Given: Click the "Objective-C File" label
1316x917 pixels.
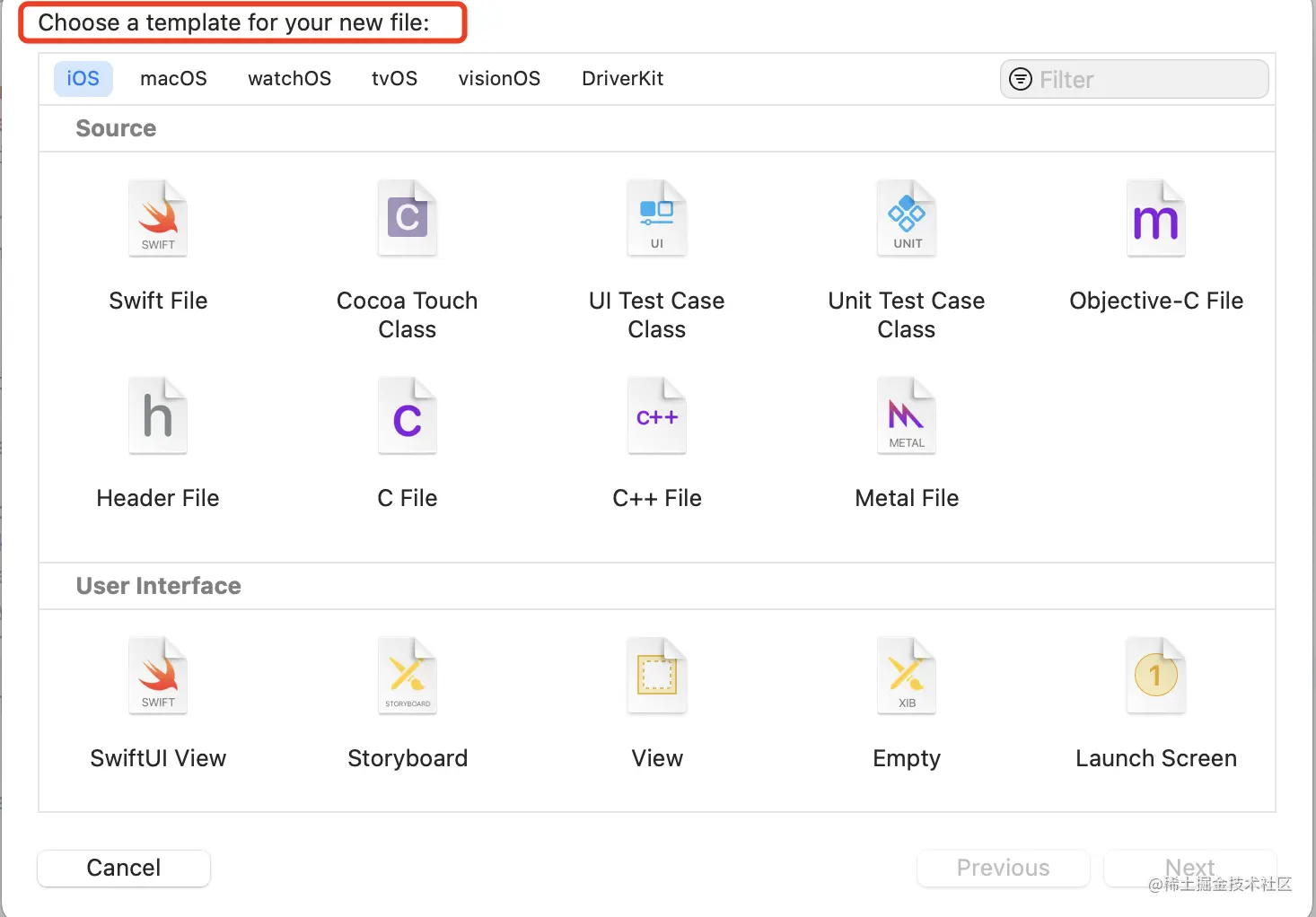Looking at the screenshot, I should click(1156, 301).
